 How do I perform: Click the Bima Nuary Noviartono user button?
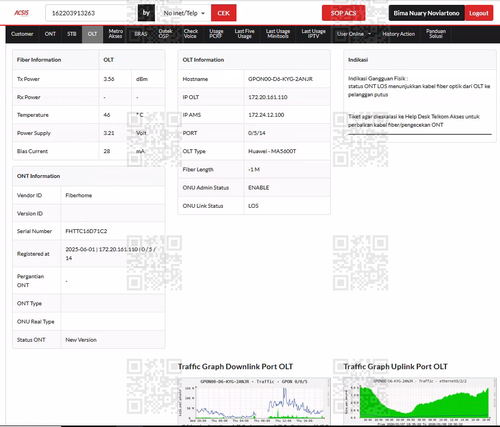426,13
